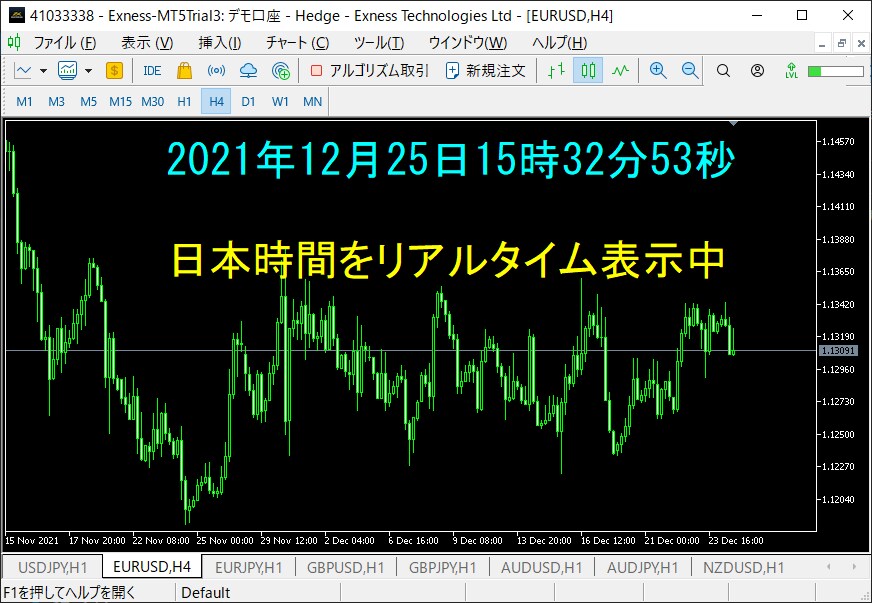This screenshot has width=872, height=603.
Task: Click the LVL level icon
Action: coord(791,71)
